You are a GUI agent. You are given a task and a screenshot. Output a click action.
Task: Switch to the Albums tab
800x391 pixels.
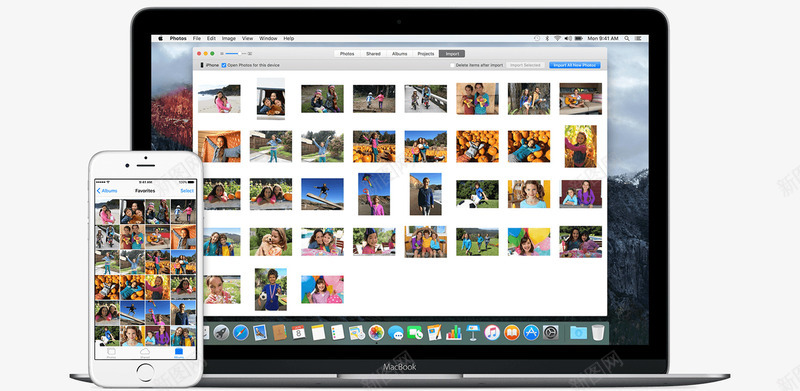tap(399, 54)
